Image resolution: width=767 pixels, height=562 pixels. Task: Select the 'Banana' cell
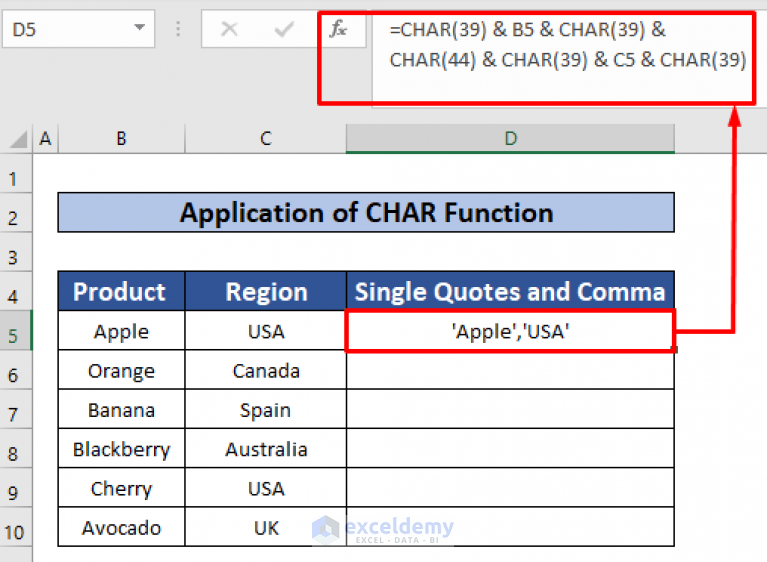121,409
